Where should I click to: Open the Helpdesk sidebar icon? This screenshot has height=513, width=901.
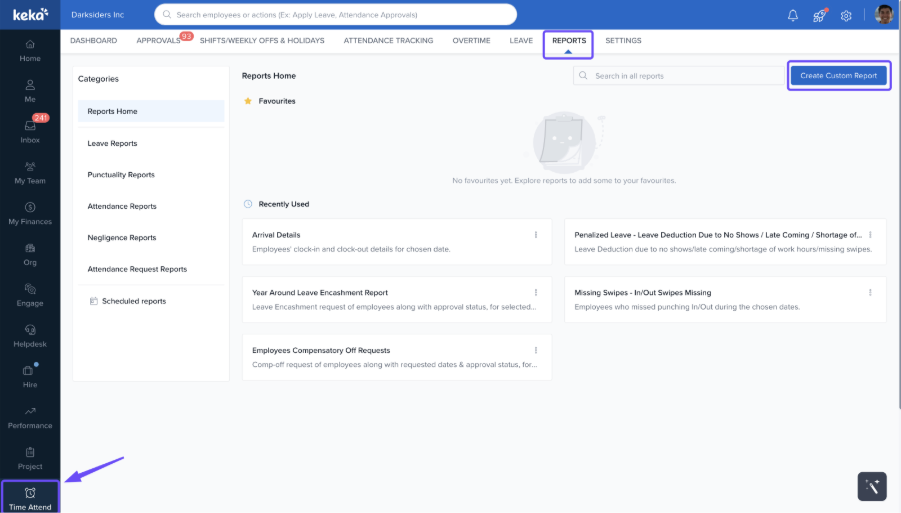click(x=30, y=336)
